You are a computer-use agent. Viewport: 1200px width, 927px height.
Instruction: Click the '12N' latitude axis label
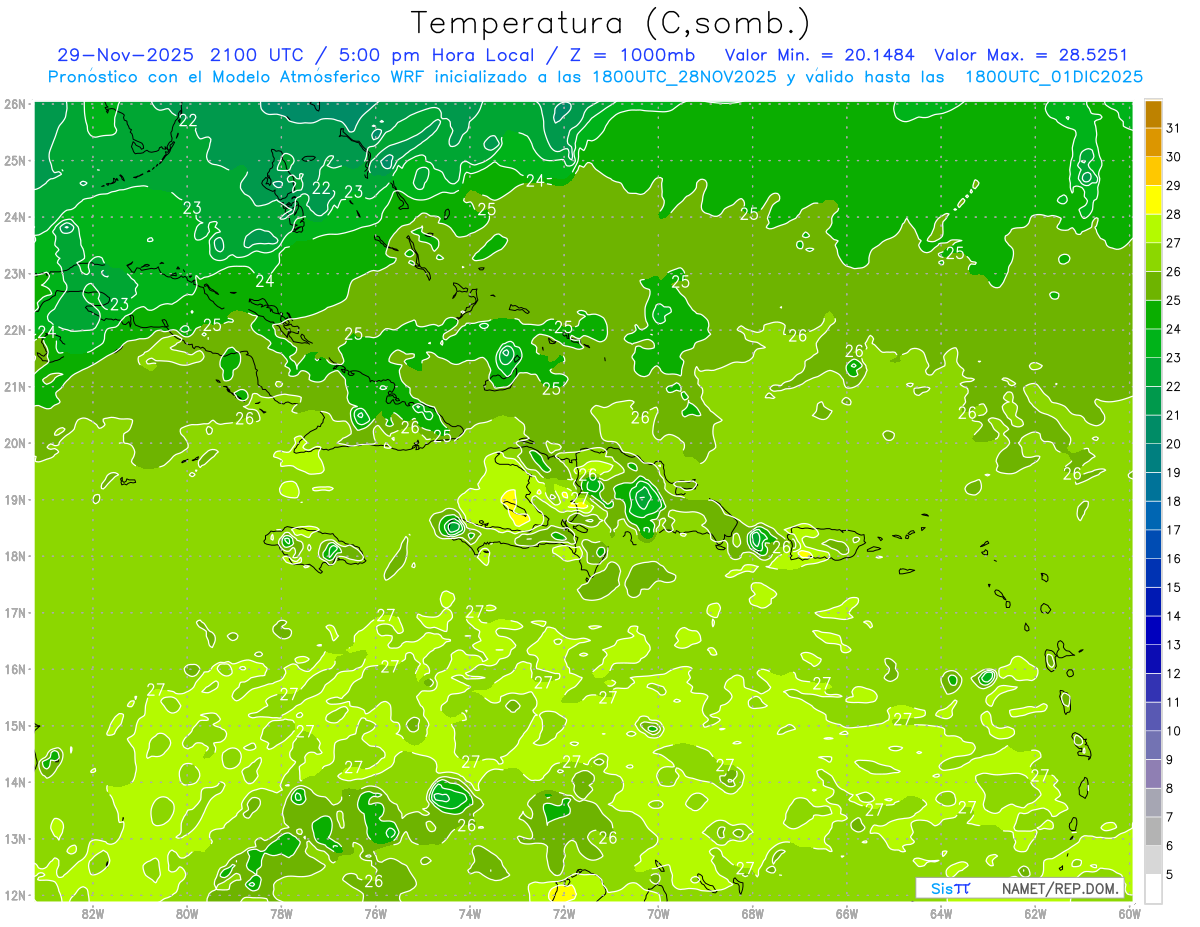pyautogui.click(x=15, y=895)
